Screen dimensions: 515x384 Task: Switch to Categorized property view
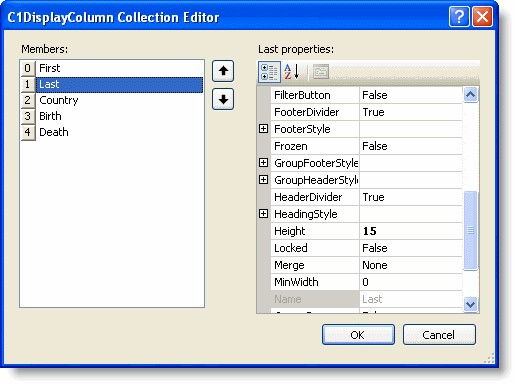pyautogui.click(x=269, y=72)
